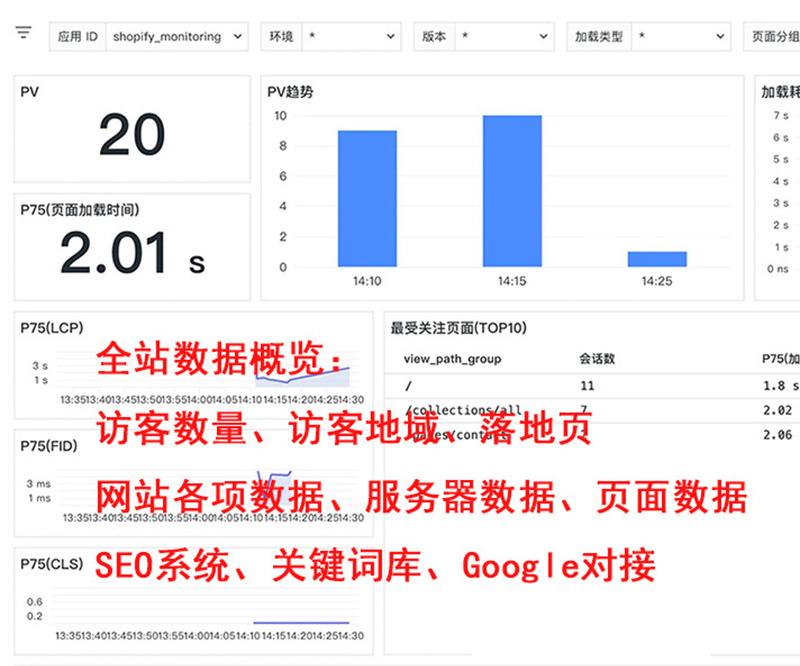Open the 应用 ID shopify_monitoring dropdown
The image size is (800, 666).
tap(177, 37)
